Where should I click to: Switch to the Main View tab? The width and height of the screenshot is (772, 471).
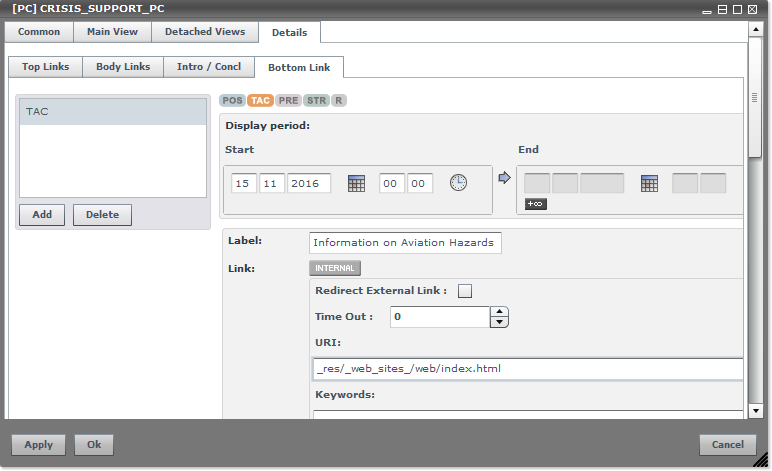[x=112, y=32]
